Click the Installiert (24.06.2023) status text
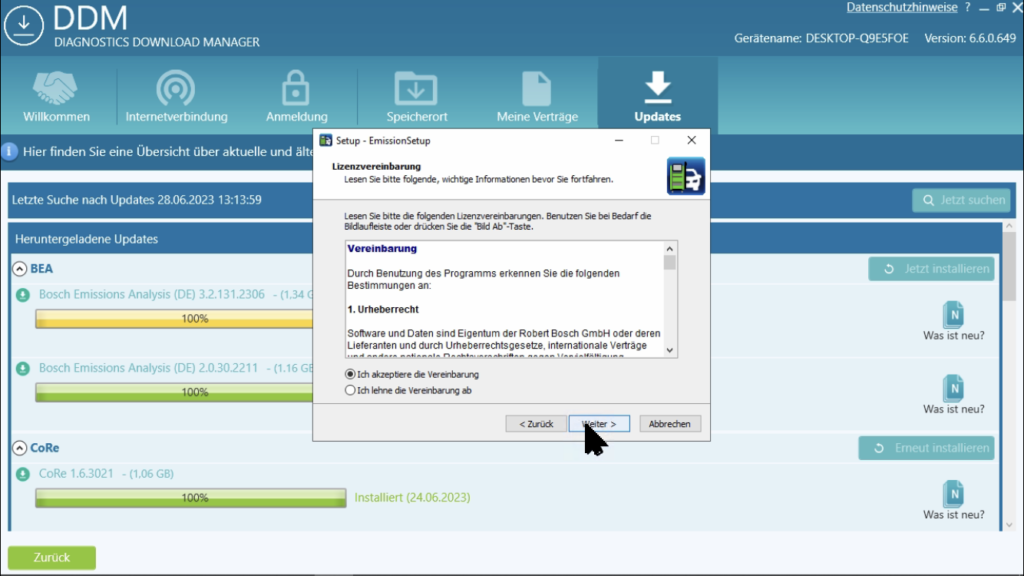The image size is (1024, 576). point(412,498)
